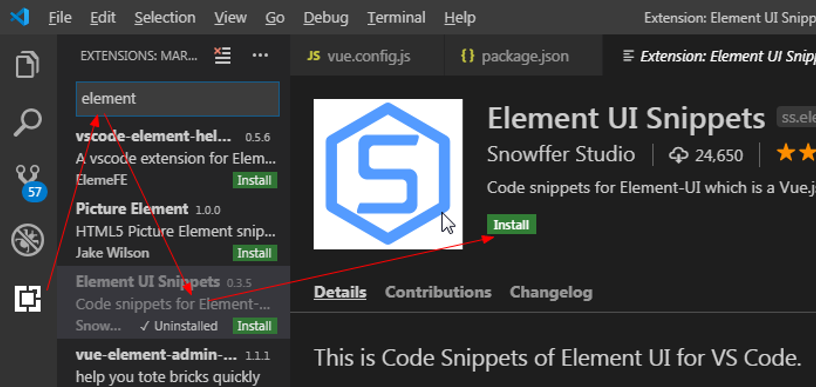
Task: Click the Snowffer Studio publisher link
Action: click(561, 154)
